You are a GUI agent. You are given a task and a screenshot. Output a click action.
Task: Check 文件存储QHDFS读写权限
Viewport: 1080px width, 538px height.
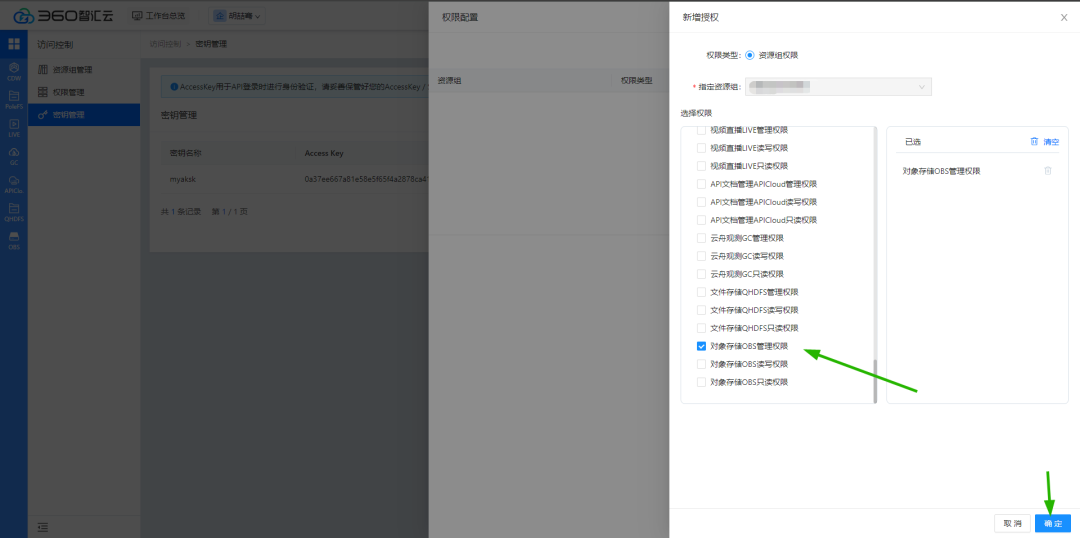point(701,310)
